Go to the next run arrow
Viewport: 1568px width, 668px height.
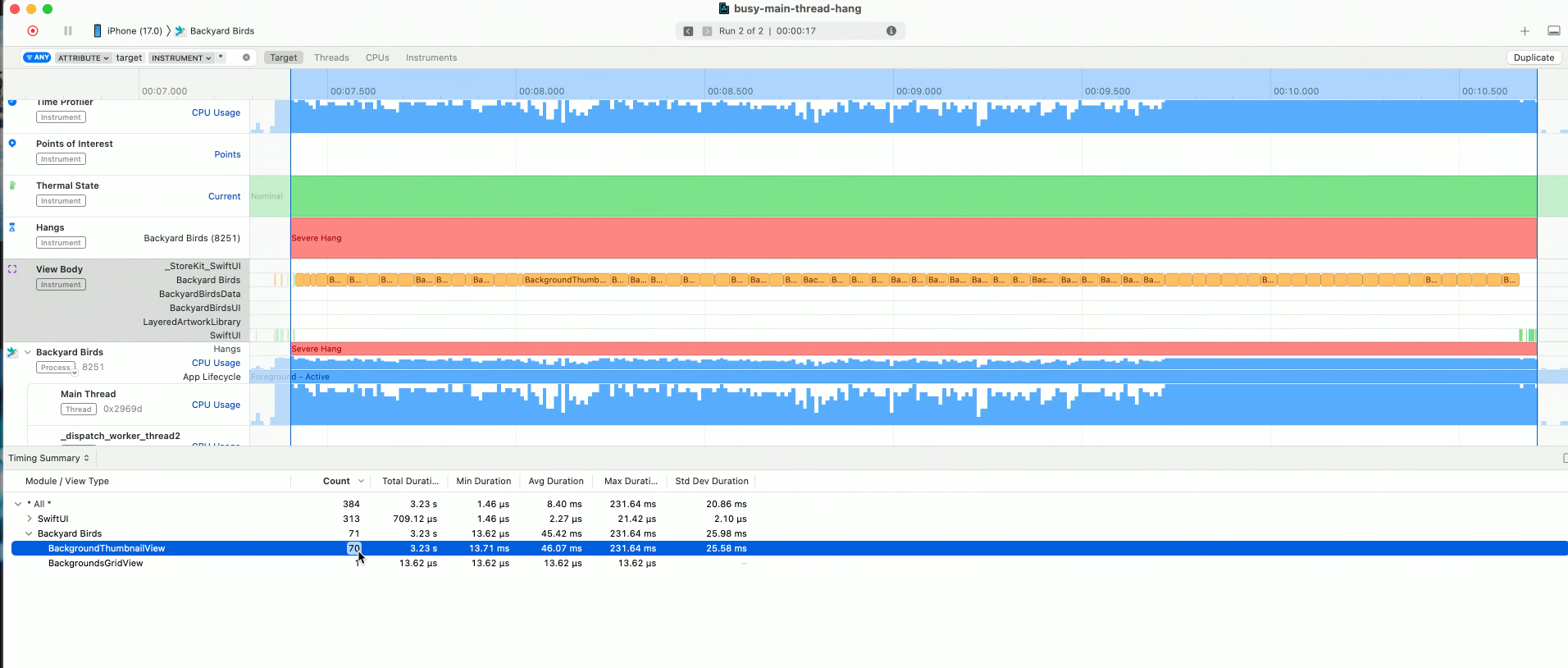[707, 31]
